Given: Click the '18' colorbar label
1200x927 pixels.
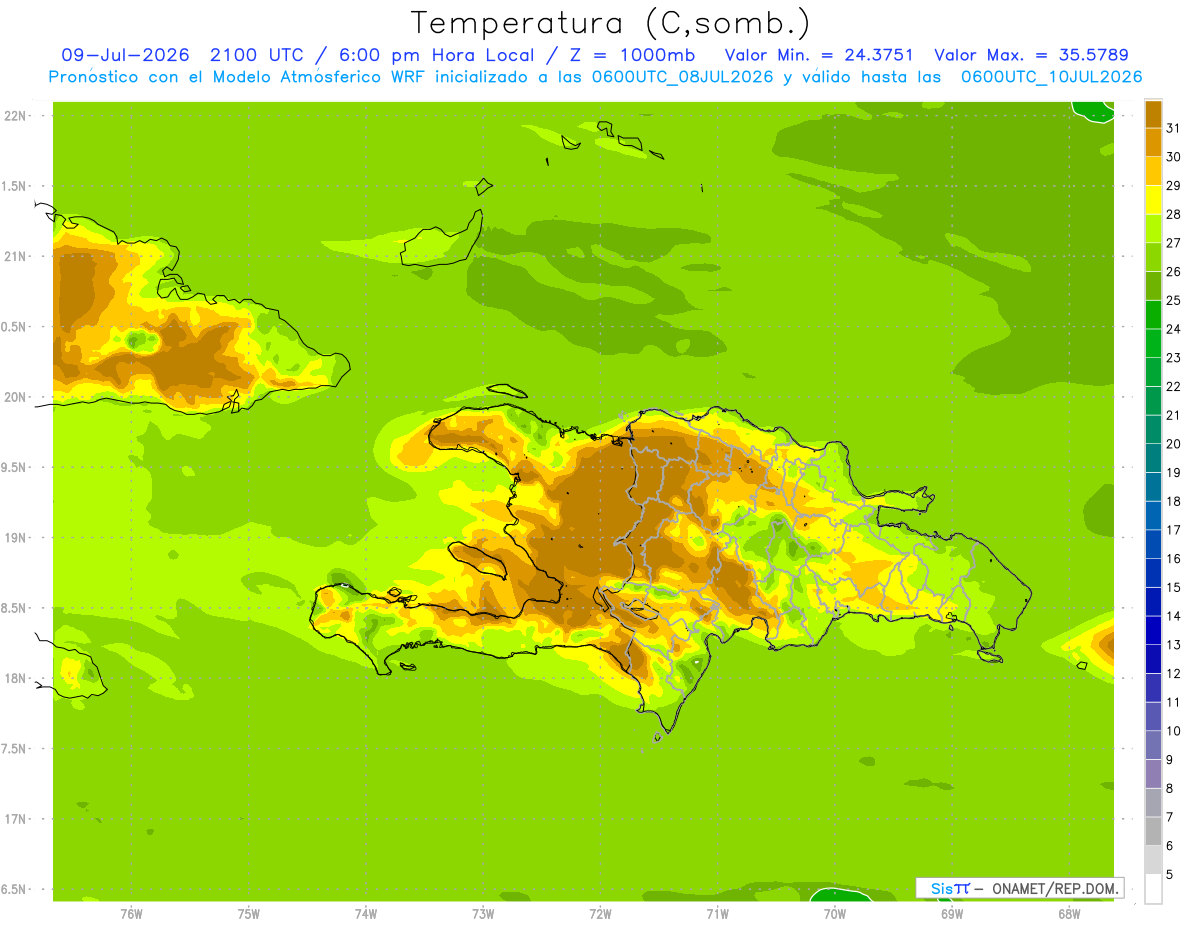Looking at the screenshot, I should coord(1174,501).
